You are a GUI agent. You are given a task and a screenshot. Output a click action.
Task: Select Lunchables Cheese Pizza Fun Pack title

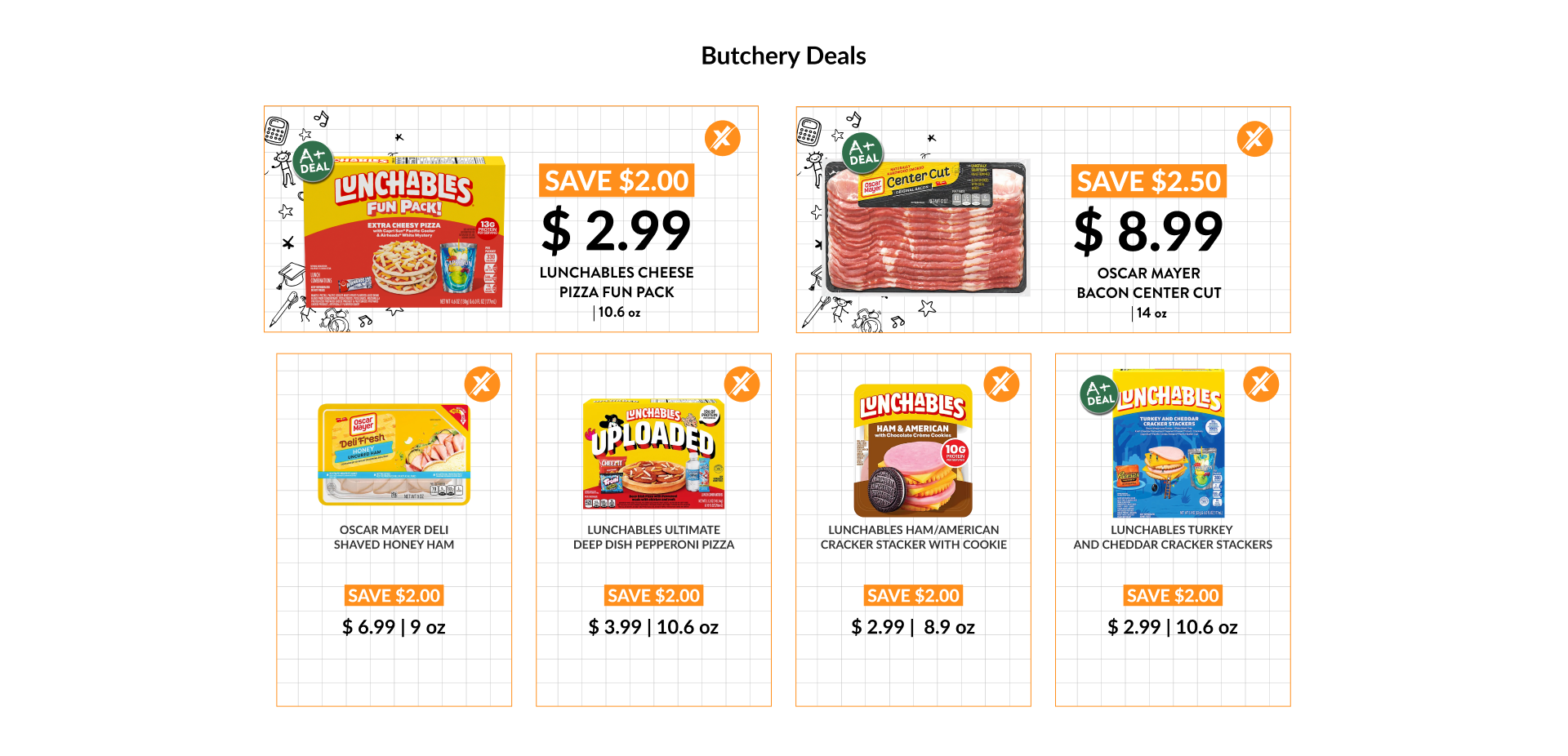(x=617, y=282)
